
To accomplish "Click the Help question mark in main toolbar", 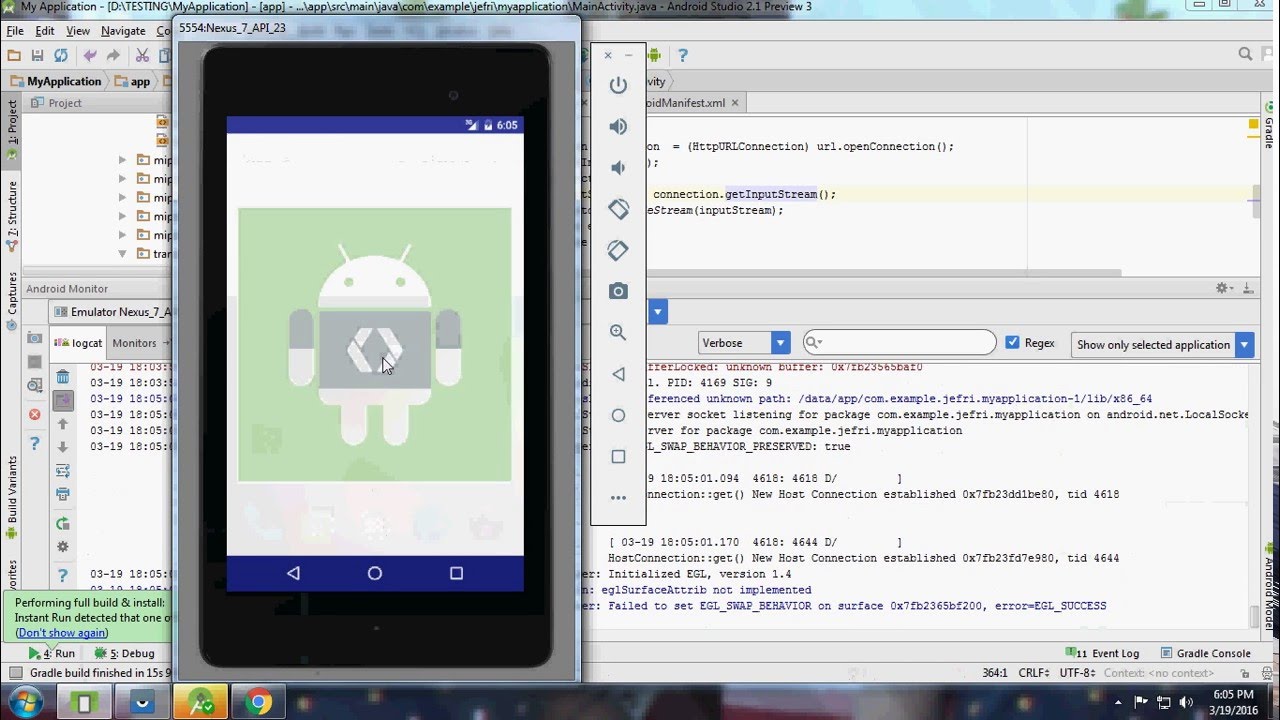I will [684, 56].
